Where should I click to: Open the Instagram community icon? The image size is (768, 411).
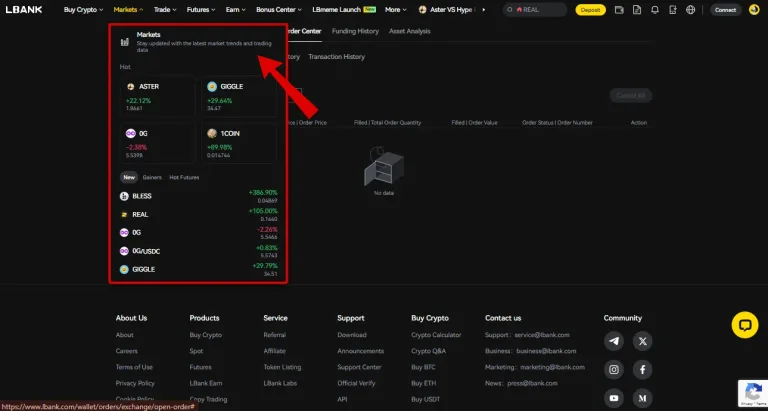614,370
